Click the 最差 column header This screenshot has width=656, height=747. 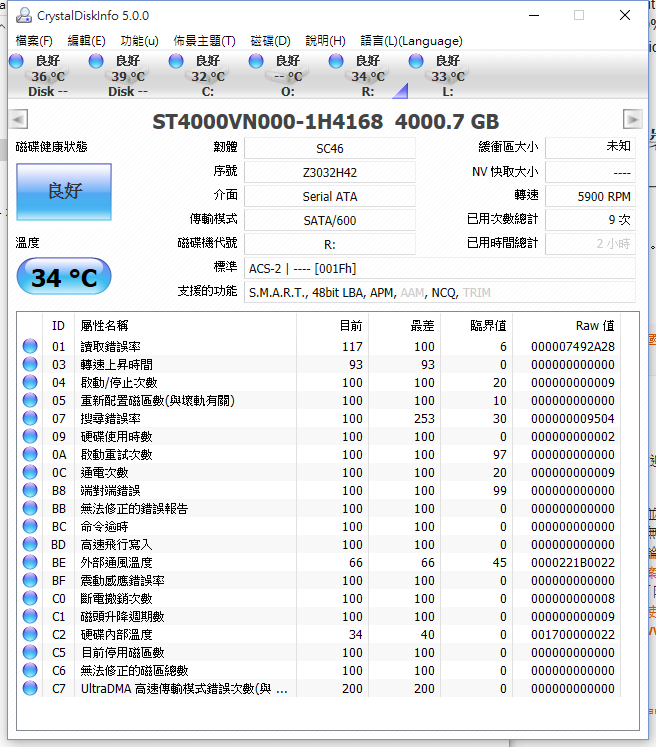[404, 326]
